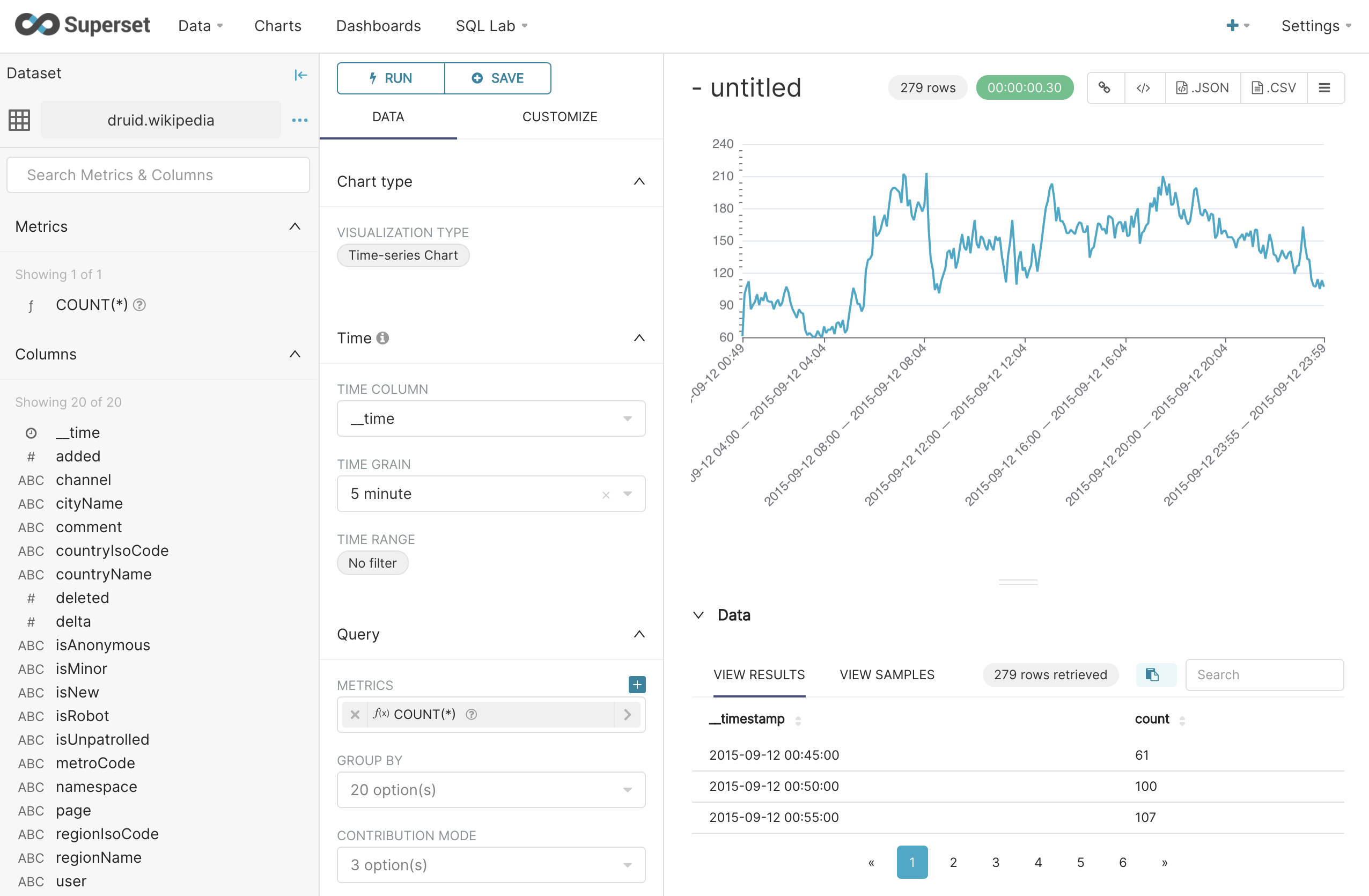Export query results as .JSON
This screenshot has width=1369, height=896.
coord(1202,87)
